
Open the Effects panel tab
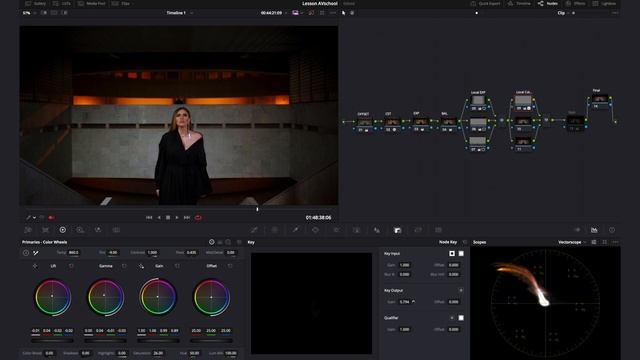click(x=576, y=3)
